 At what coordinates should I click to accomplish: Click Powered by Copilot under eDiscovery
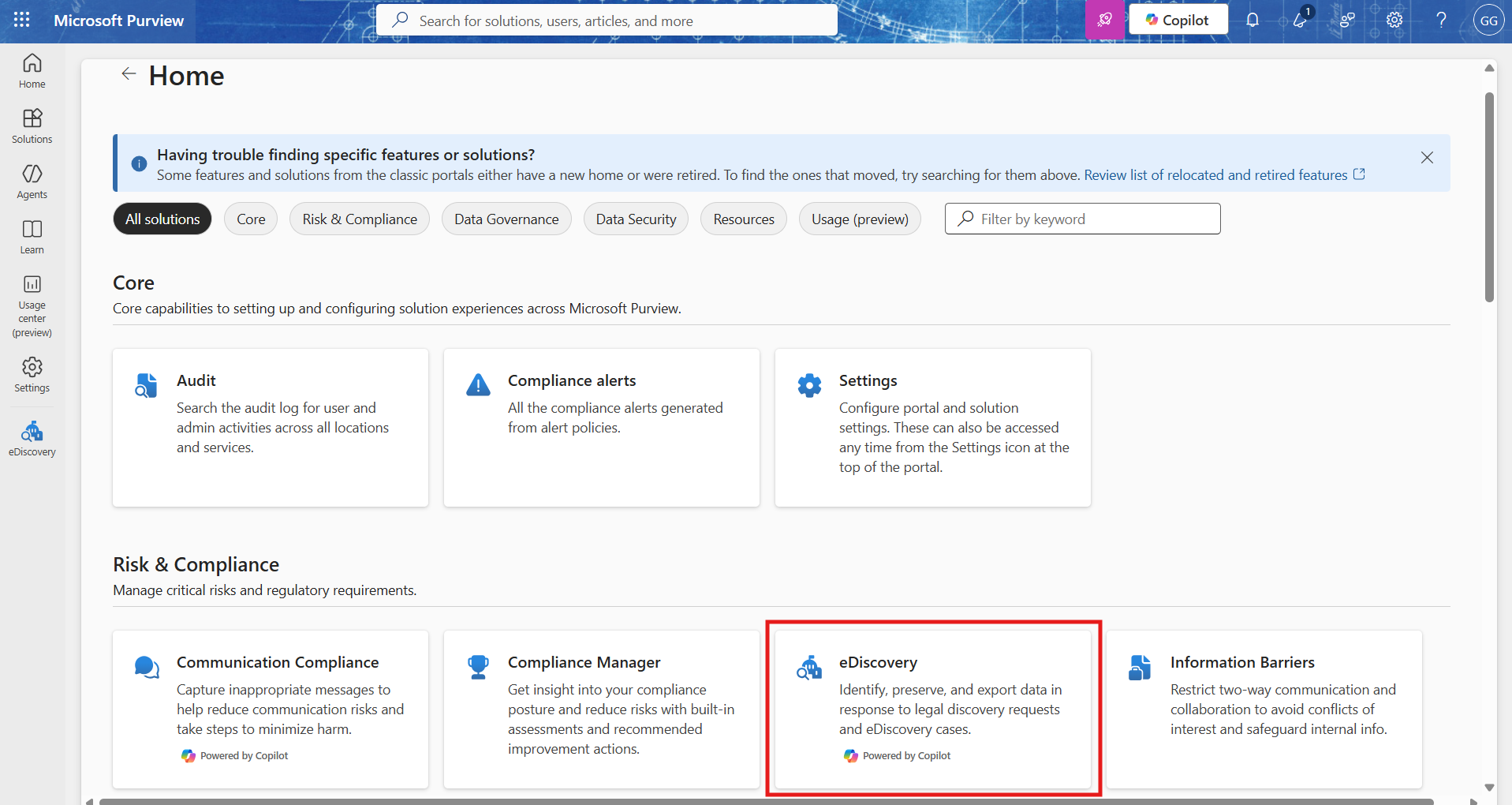[x=898, y=755]
